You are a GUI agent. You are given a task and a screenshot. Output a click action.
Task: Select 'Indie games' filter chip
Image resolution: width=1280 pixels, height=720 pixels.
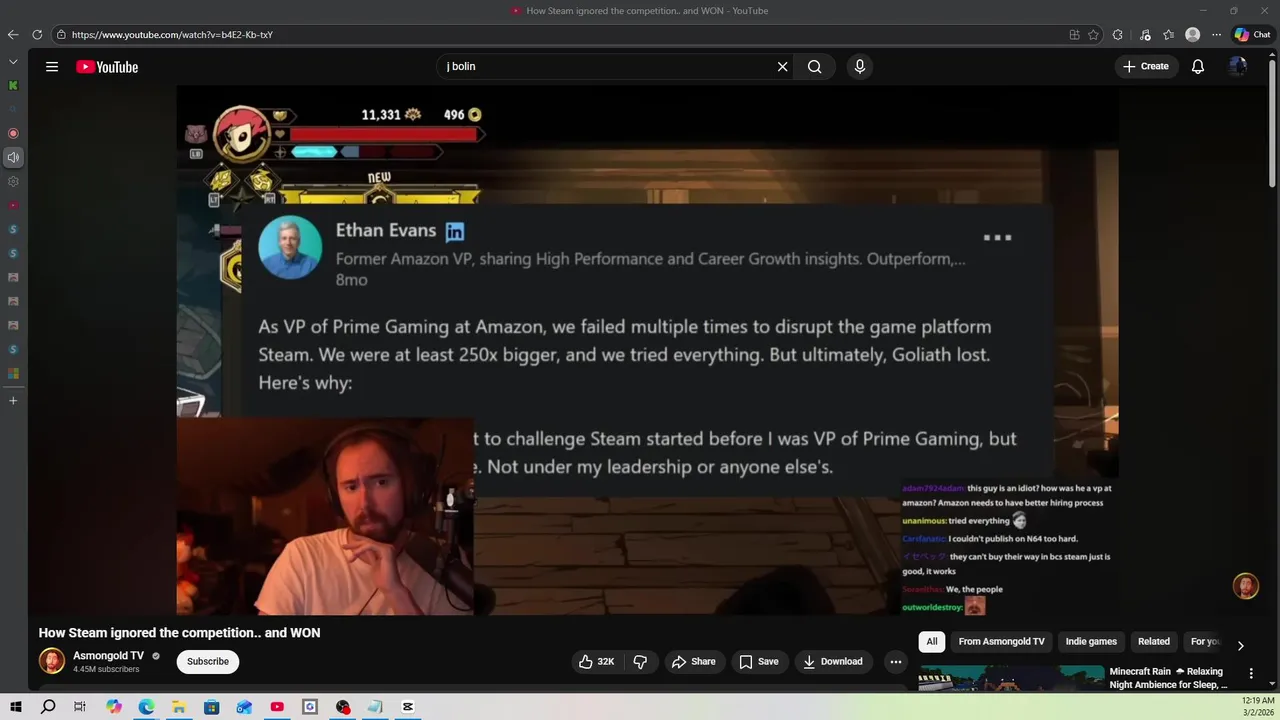[1091, 642]
